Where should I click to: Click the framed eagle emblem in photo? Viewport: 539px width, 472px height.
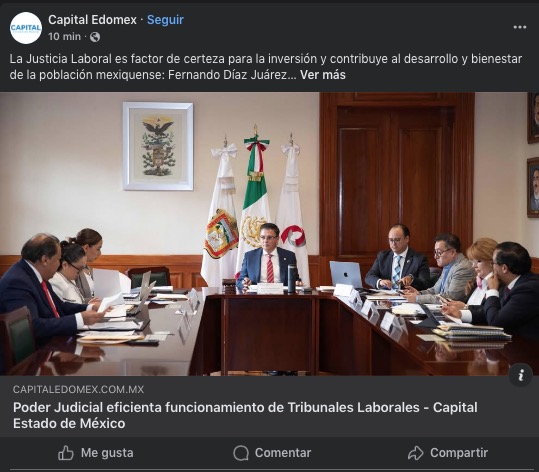158,146
